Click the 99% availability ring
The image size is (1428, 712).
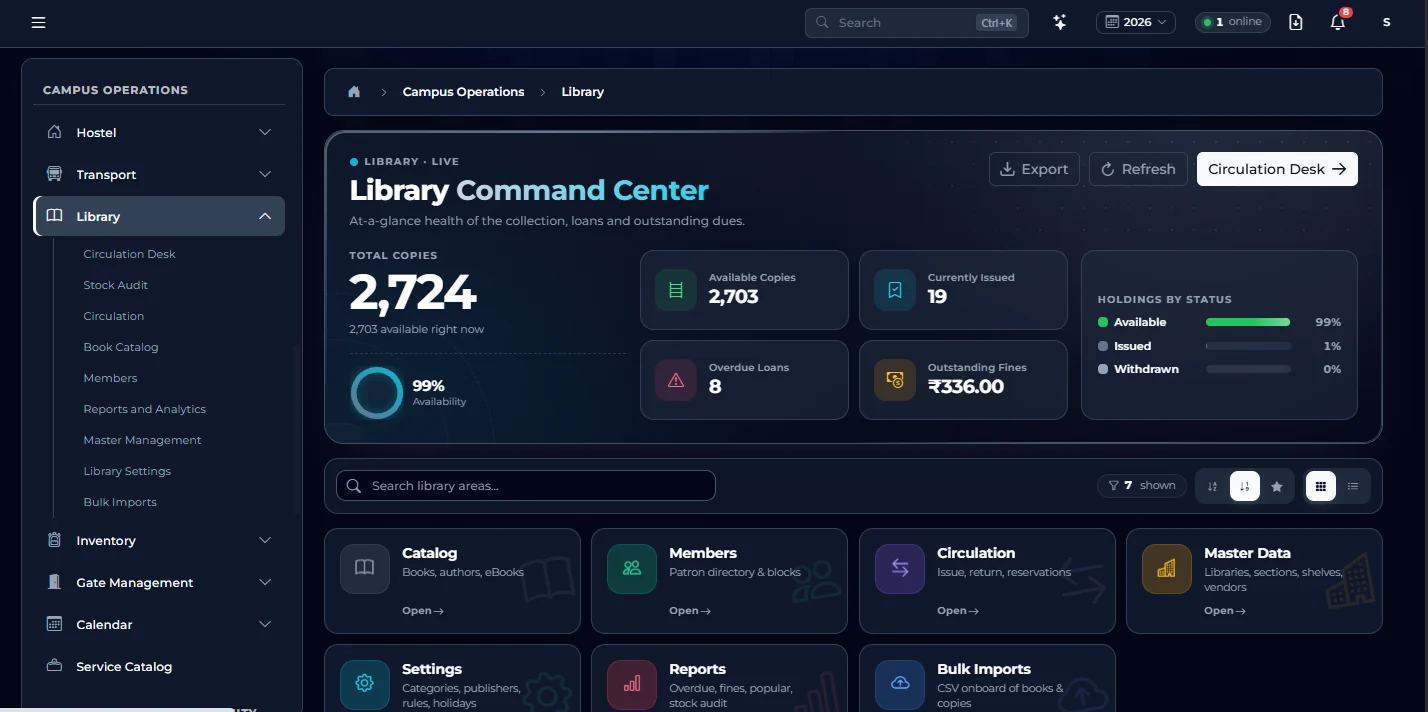(x=377, y=393)
